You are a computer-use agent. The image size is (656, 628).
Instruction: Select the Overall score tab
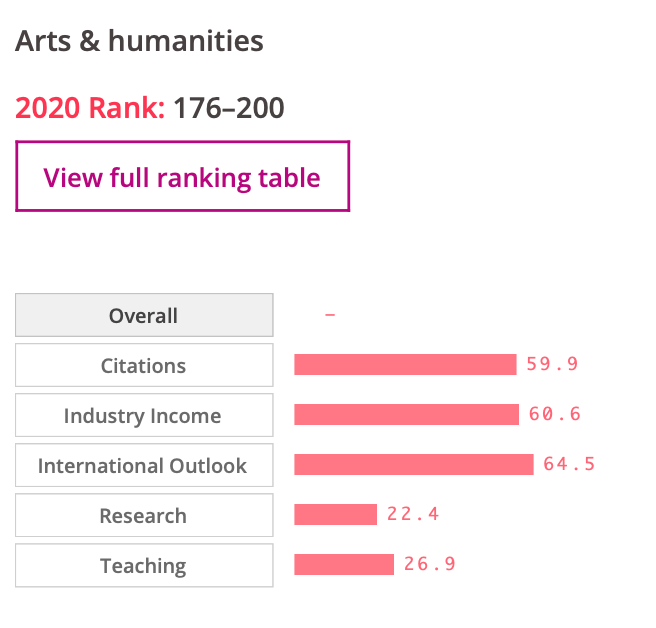143,315
